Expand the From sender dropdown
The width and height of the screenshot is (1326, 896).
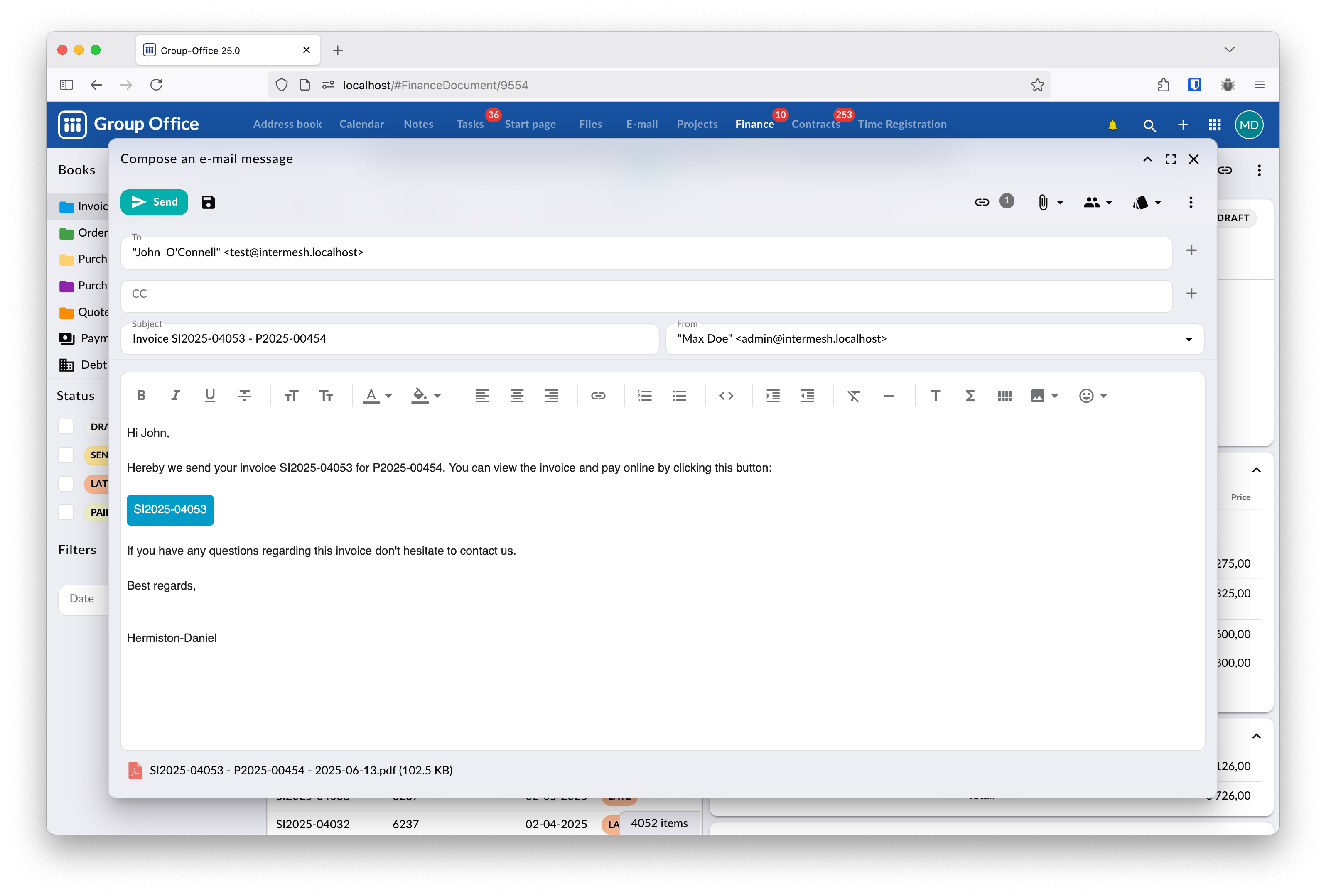point(1189,339)
